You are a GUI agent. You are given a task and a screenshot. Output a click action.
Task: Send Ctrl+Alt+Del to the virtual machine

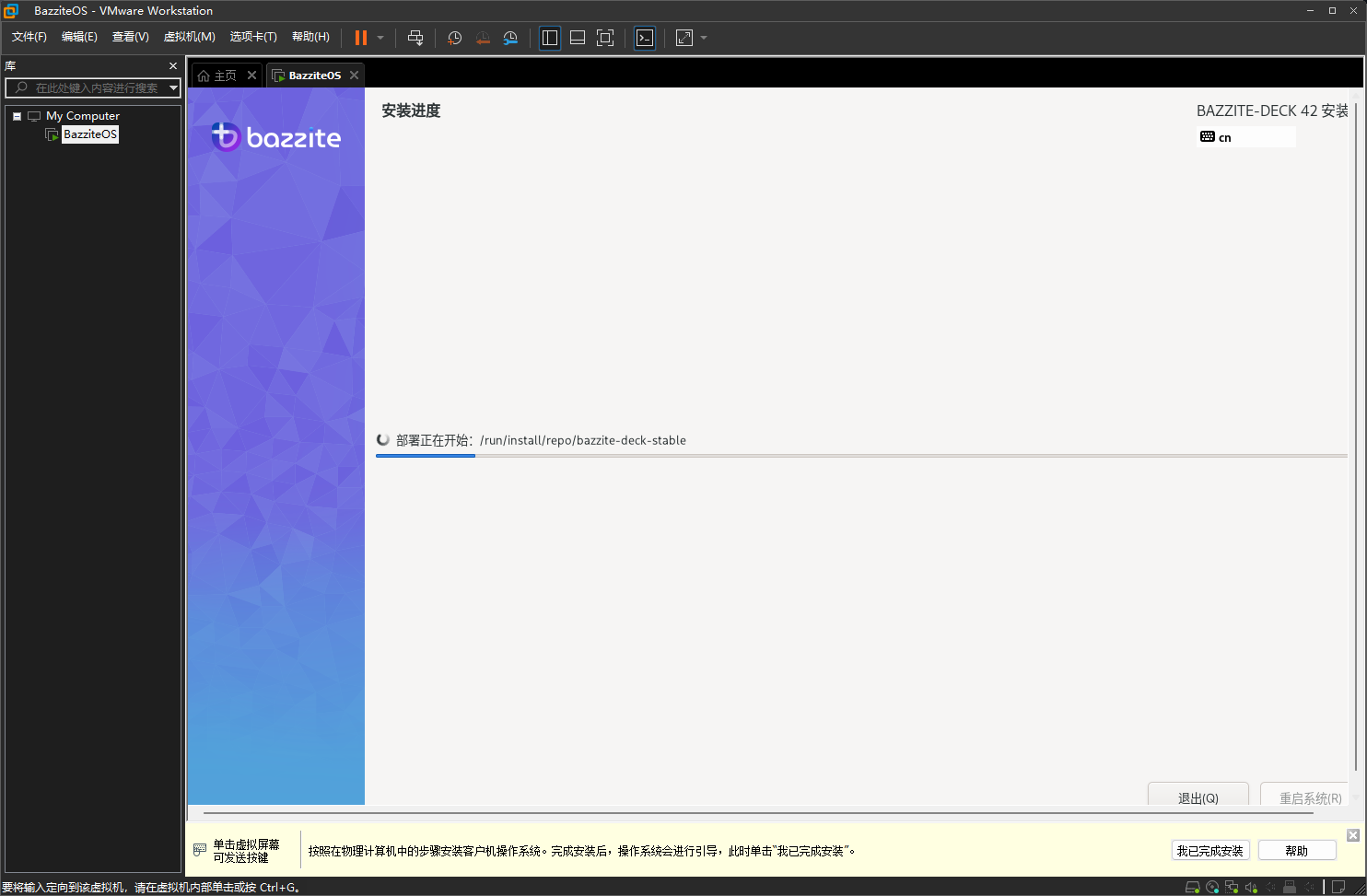click(415, 38)
